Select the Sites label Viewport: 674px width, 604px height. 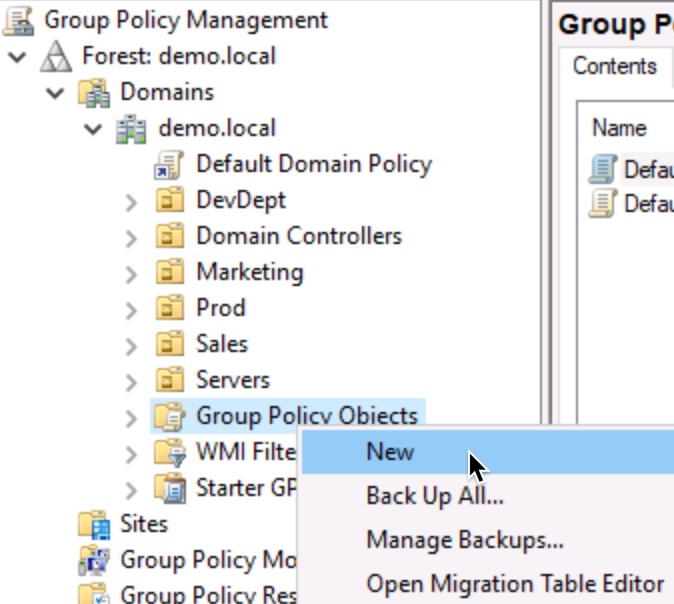coord(144,524)
